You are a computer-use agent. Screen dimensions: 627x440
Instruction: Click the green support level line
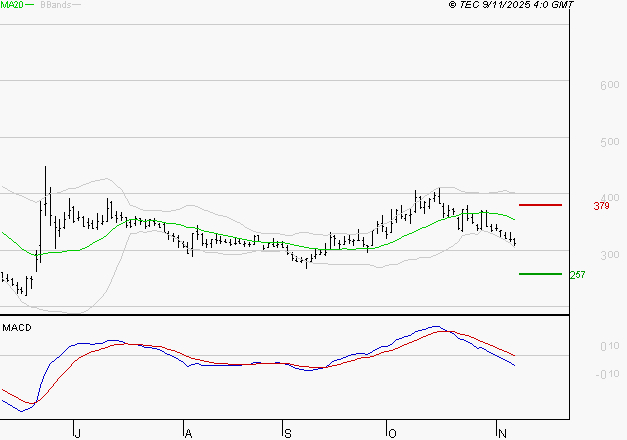click(x=540, y=274)
